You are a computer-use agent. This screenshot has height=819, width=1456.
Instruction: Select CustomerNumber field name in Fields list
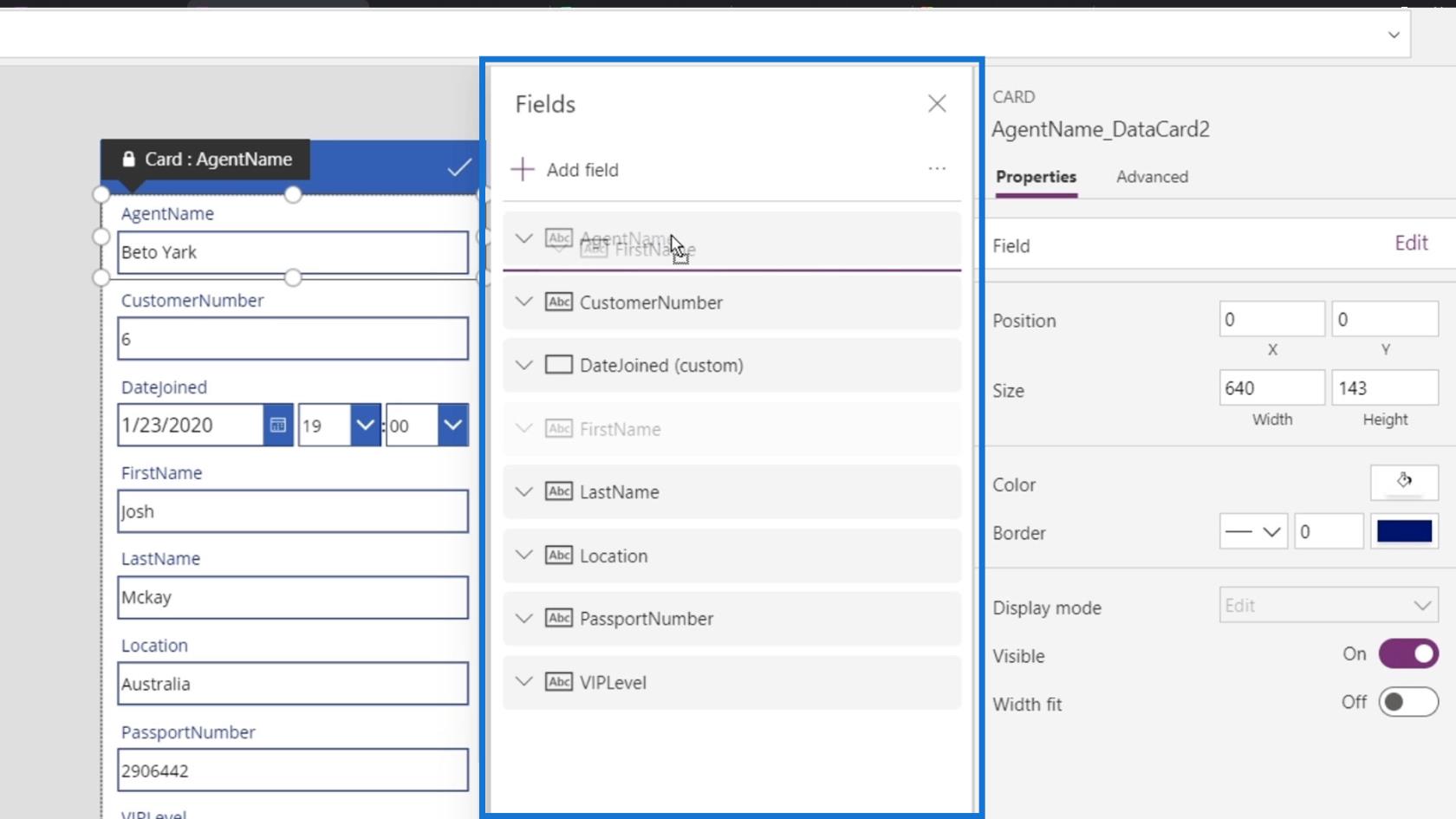[651, 302]
